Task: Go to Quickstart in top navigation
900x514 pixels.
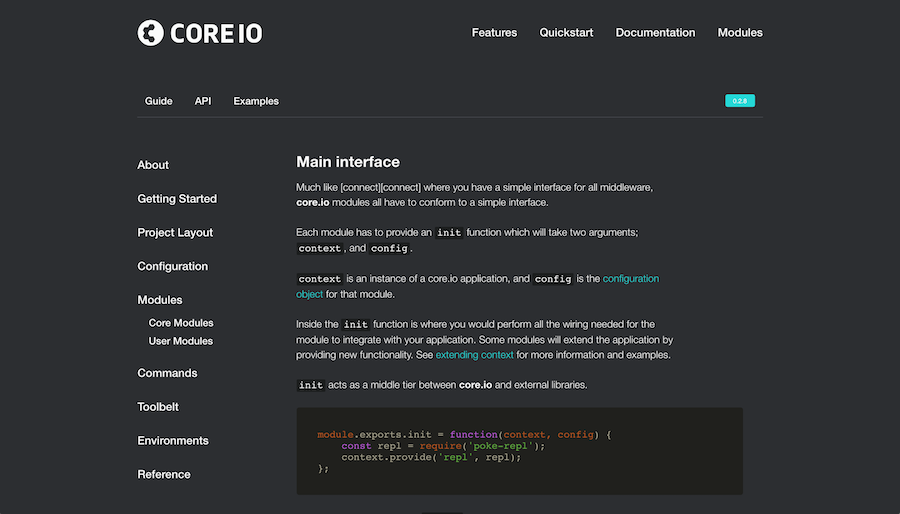Action: point(566,33)
